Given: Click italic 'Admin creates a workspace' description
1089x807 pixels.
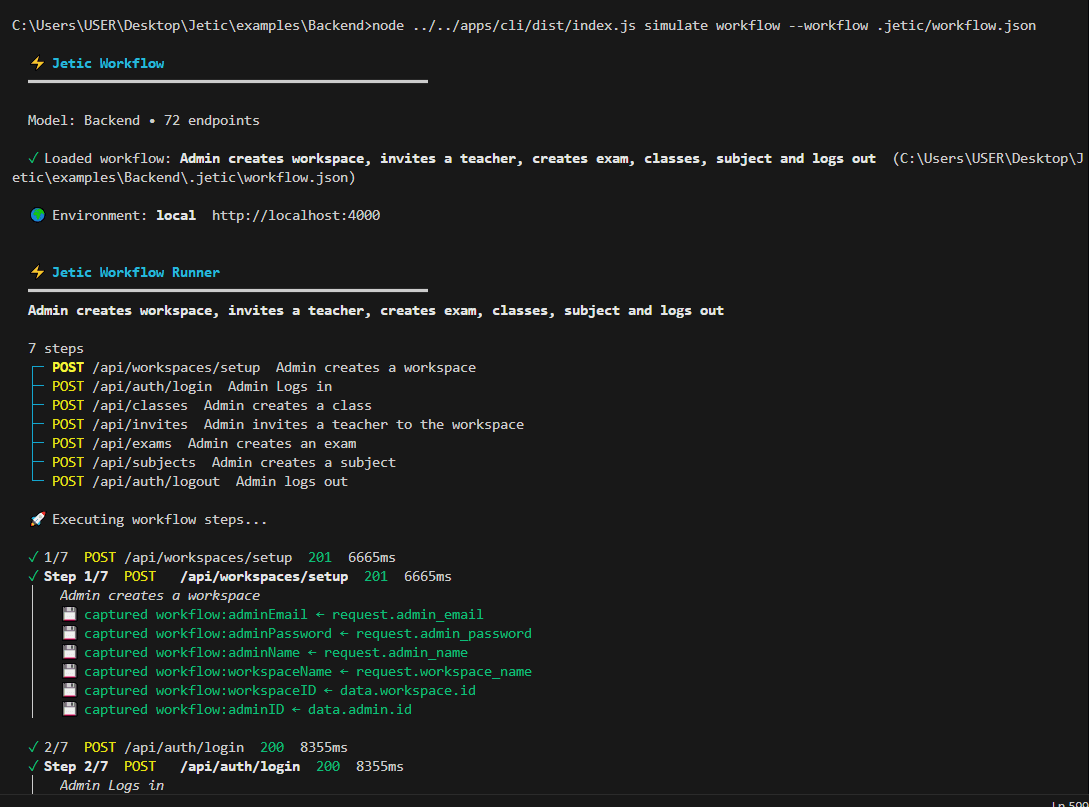Looking at the screenshot, I should click(x=160, y=595).
